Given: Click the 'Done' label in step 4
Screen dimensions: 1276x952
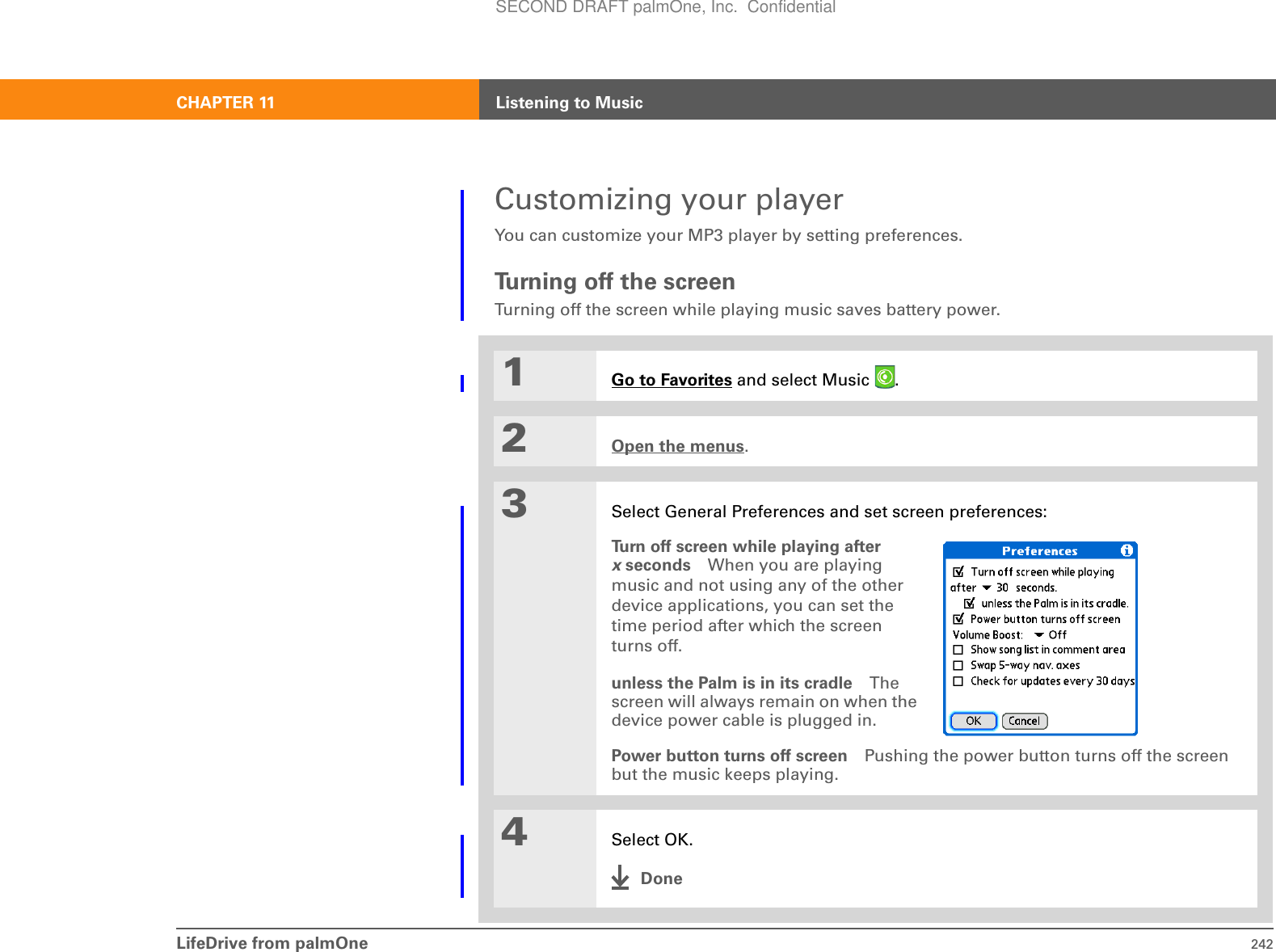Looking at the screenshot, I should [x=661, y=878].
